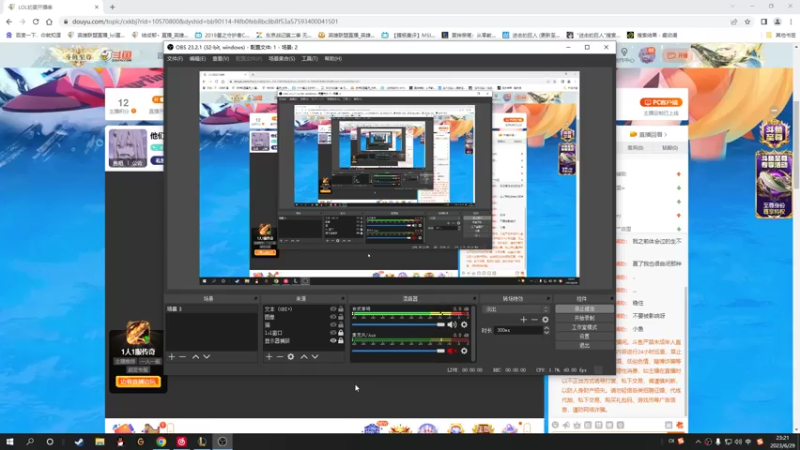Toggle lock on LoL窗口 source
The width and height of the screenshot is (800, 450).
click(341, 333)
